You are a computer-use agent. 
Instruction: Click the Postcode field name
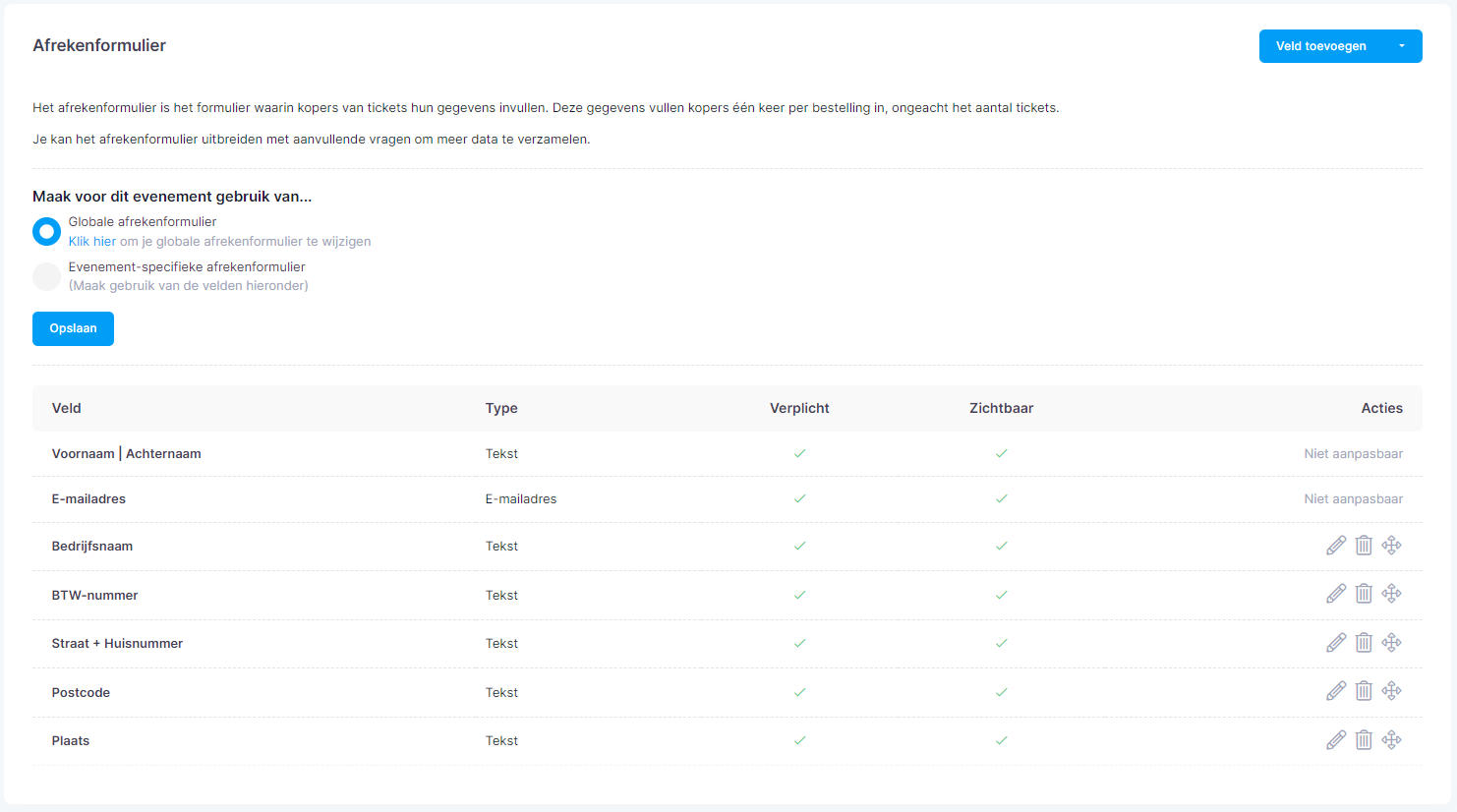coord(81,692)
